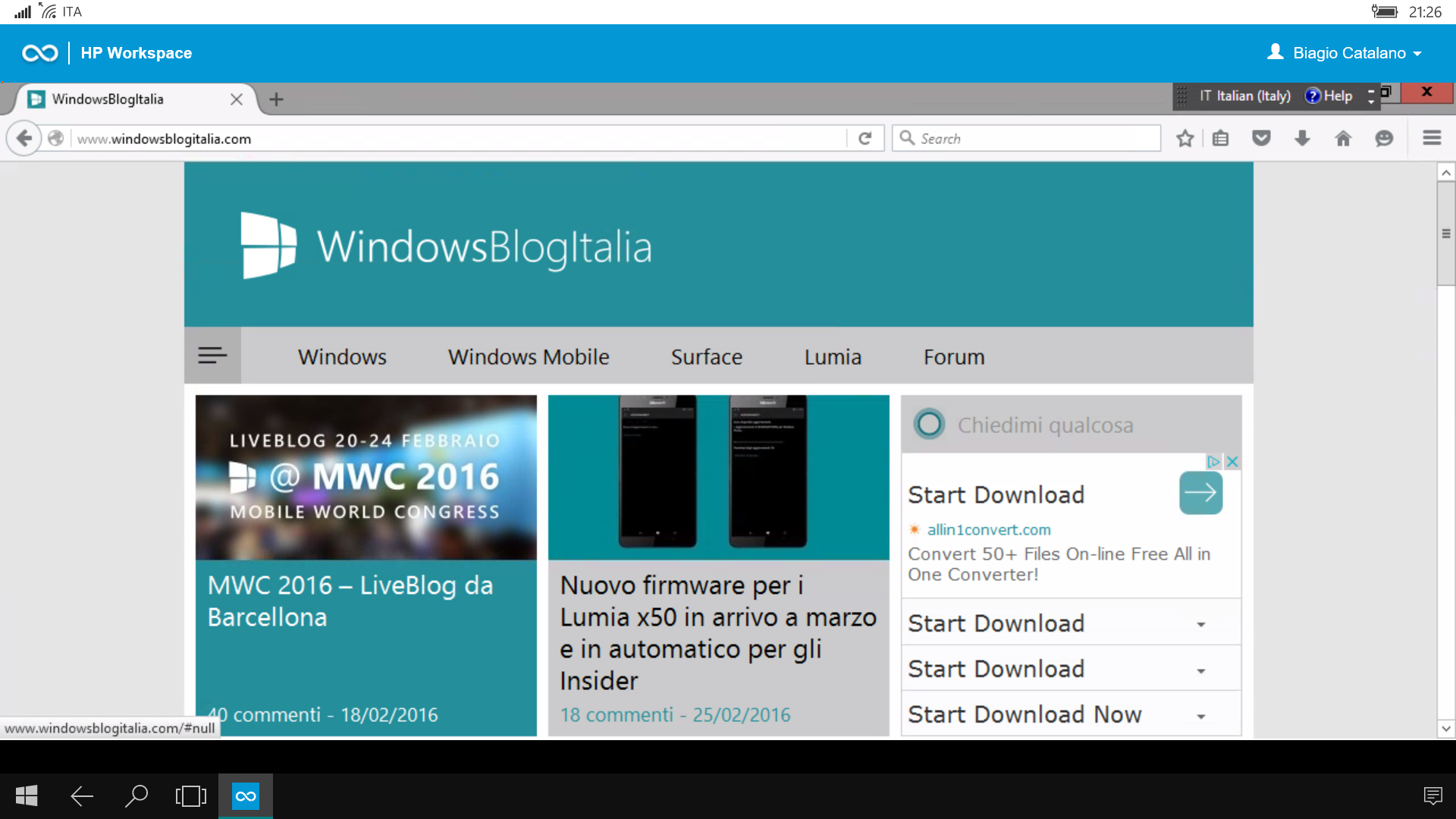Open the Firefox hamburger menu

[x=1432, y=139]
